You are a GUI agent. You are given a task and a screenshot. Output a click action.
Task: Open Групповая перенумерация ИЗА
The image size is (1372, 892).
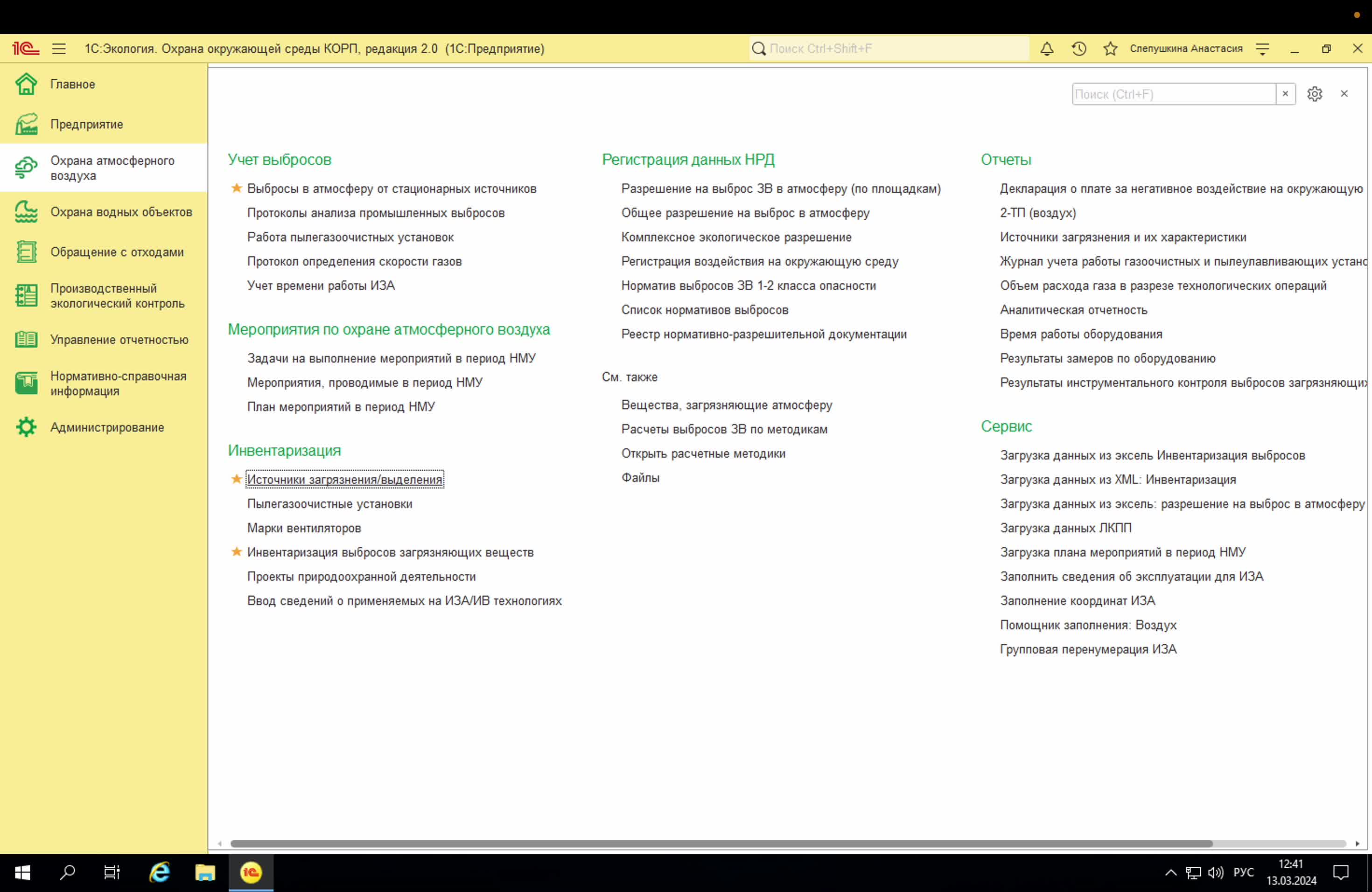click(x=1088, y=649)
